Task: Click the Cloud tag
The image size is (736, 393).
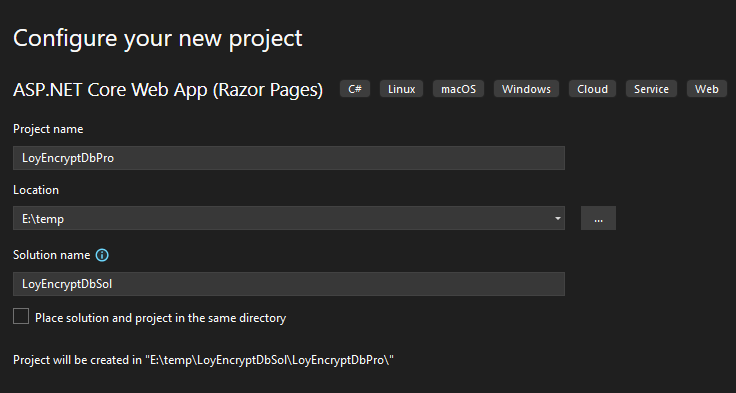Action: (592, 89)
